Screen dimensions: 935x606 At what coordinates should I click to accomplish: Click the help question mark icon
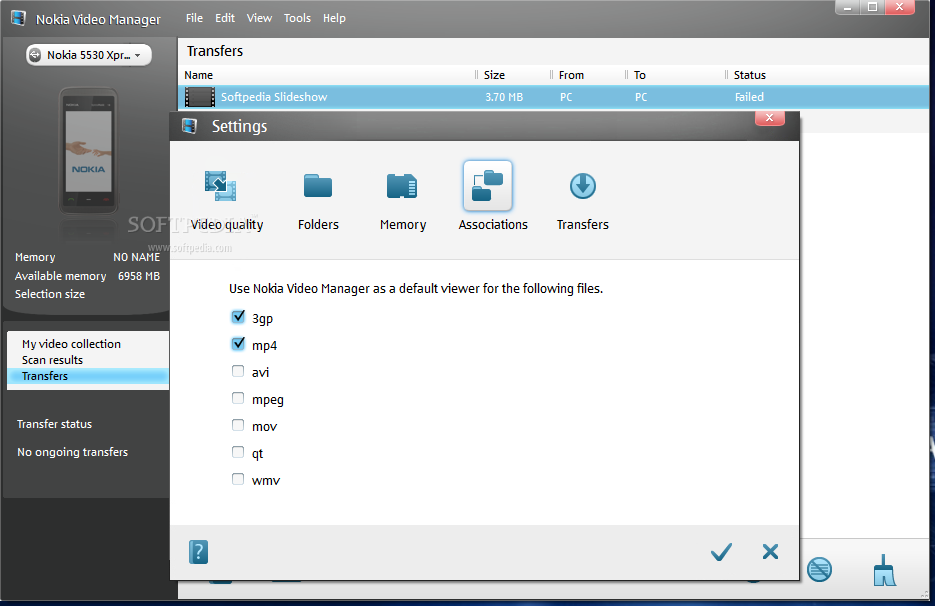tap(199, 552)
